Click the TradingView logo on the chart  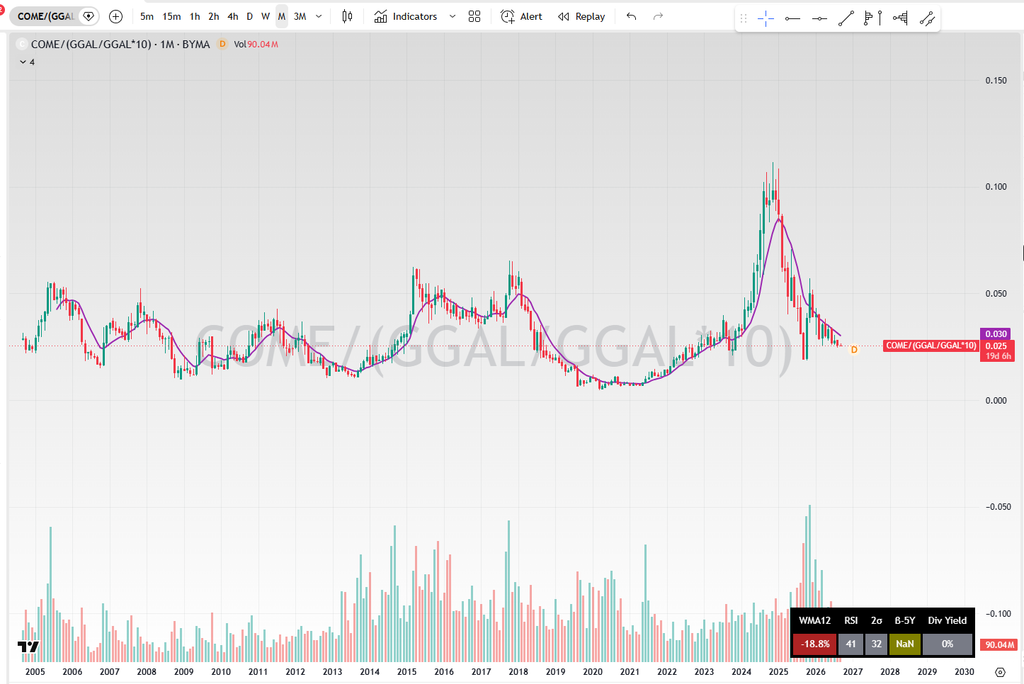click(28, 647)
